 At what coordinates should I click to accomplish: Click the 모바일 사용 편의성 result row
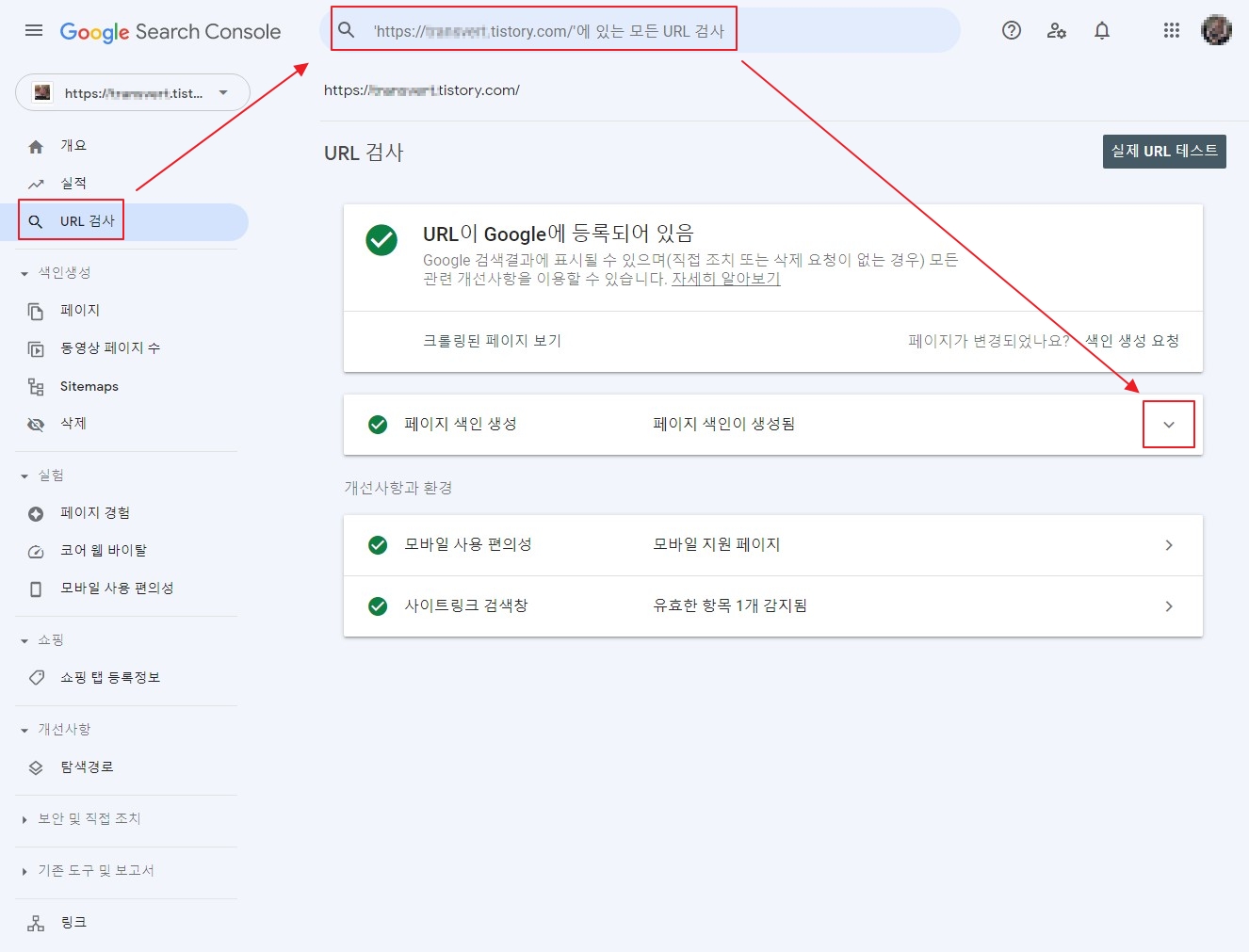(x=773, y=545)
